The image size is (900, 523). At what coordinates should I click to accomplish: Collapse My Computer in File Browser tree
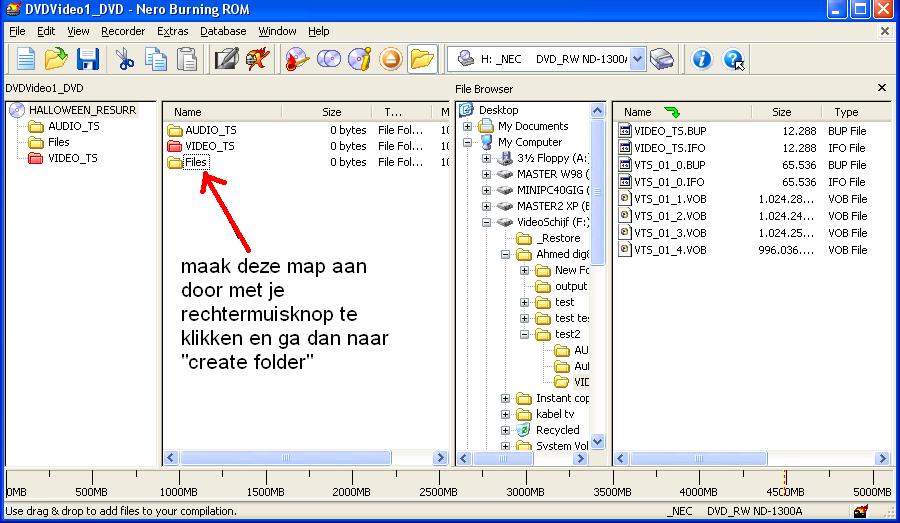tap(467, 142)
